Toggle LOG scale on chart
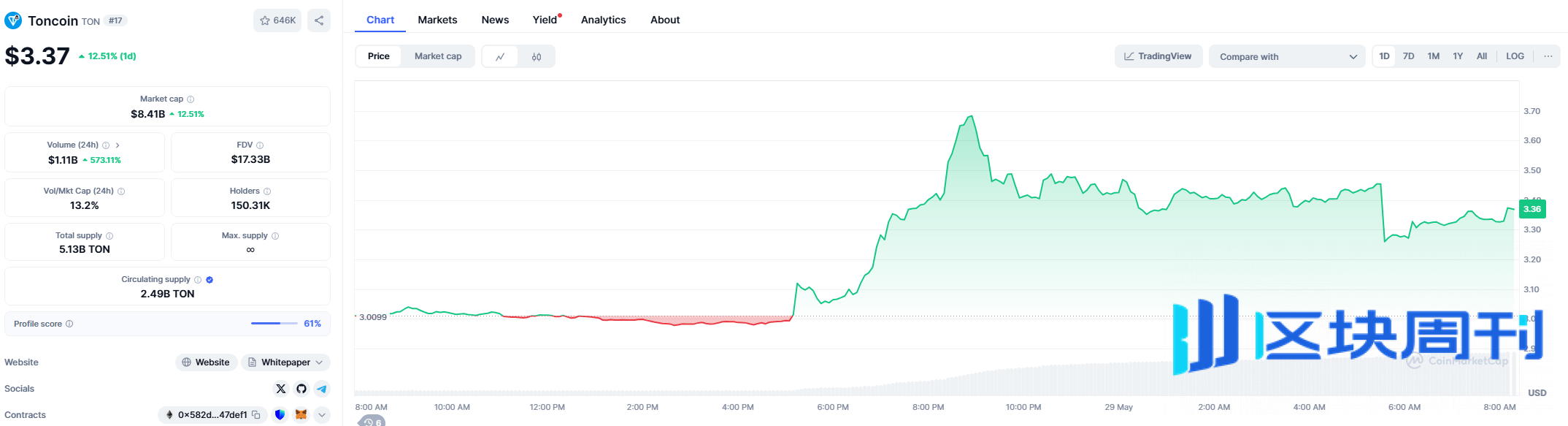This screenshot has width=1568, height=426. [x=1515, y=56]
